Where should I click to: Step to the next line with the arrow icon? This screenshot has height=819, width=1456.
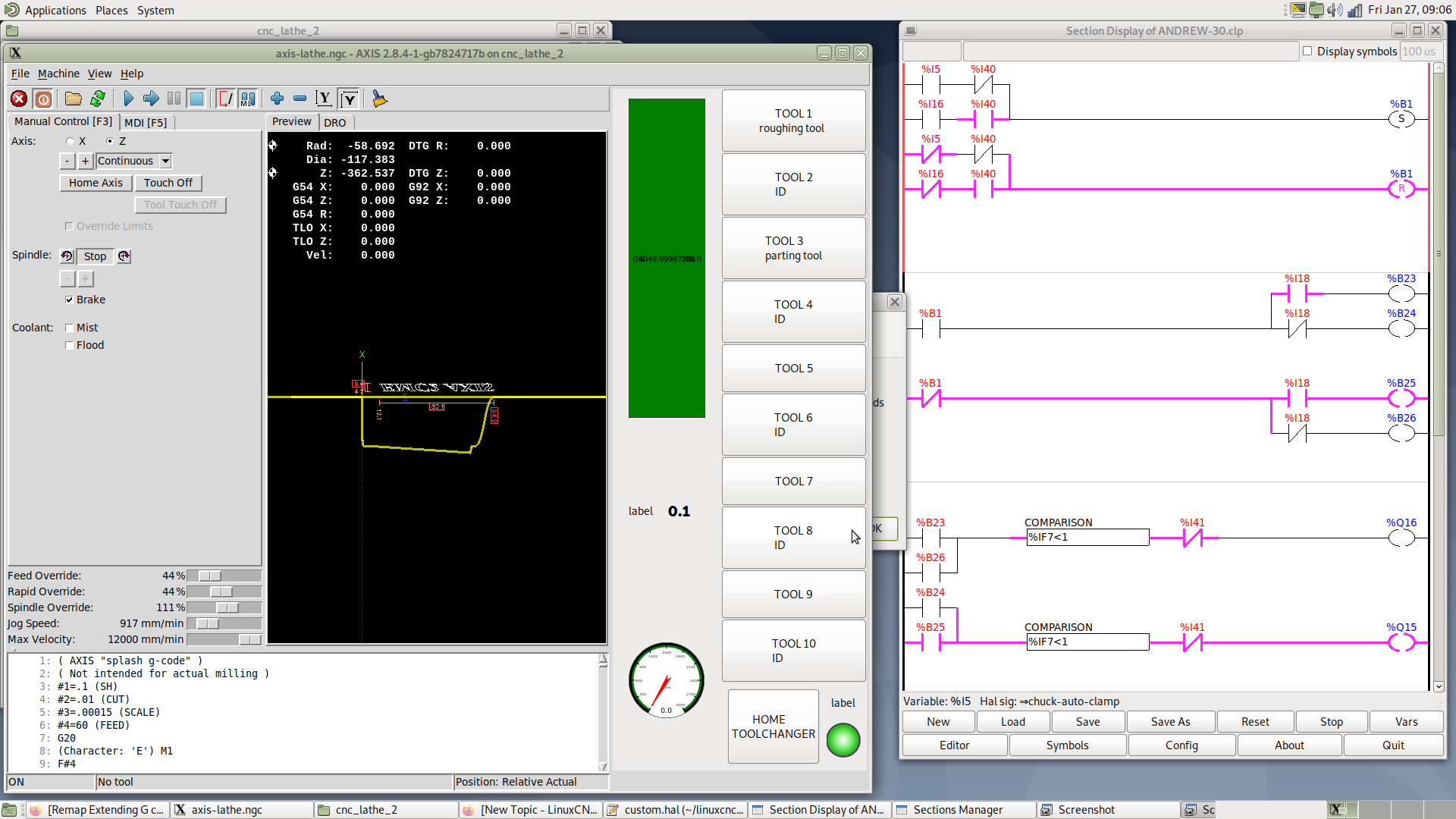[151, 99]
